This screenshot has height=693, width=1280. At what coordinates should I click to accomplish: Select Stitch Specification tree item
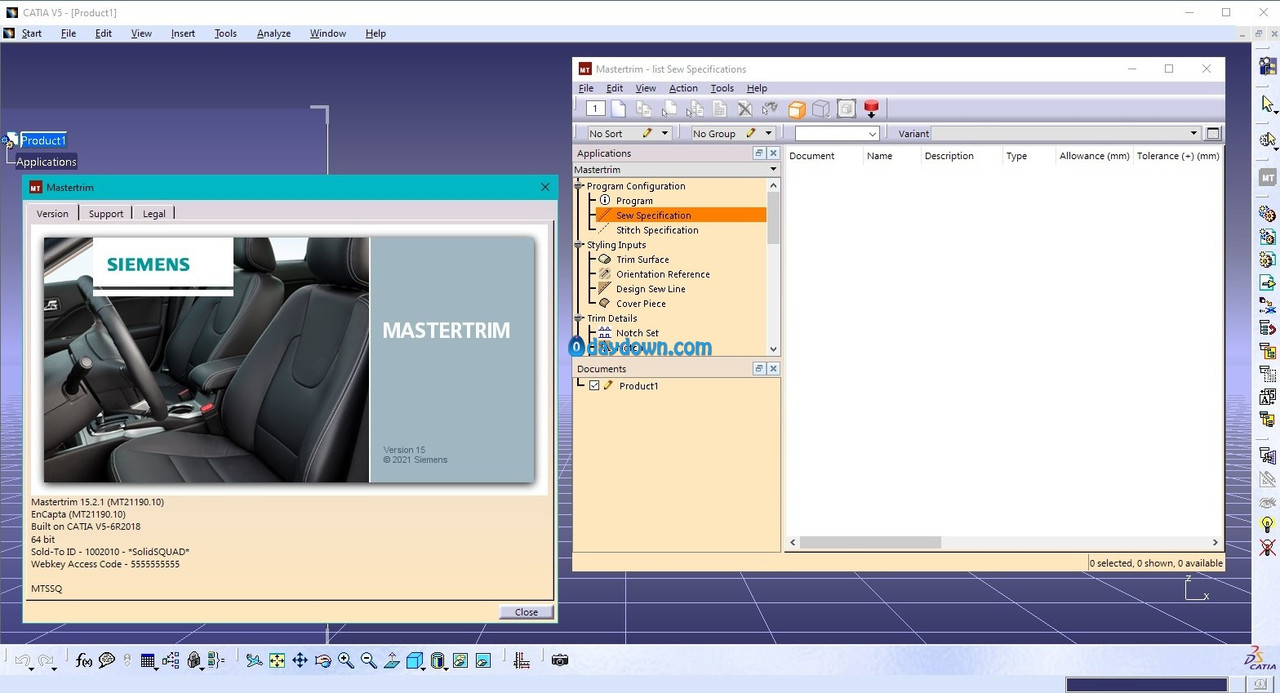[x=657, y=230]
